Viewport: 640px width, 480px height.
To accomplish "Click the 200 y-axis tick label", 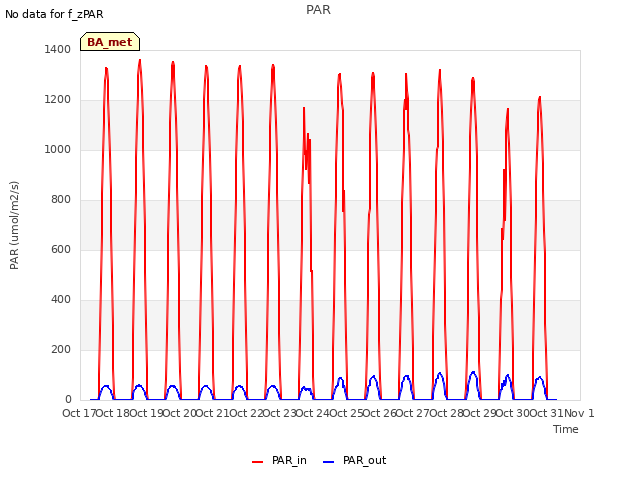I will [61, 350].
